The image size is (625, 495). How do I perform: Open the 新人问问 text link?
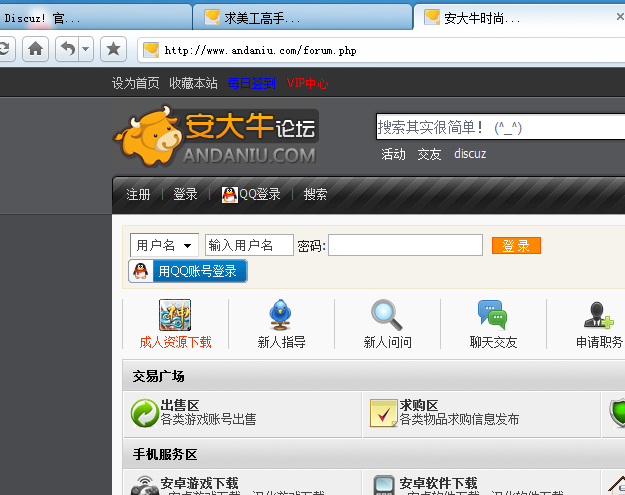(x=387, y=342)
